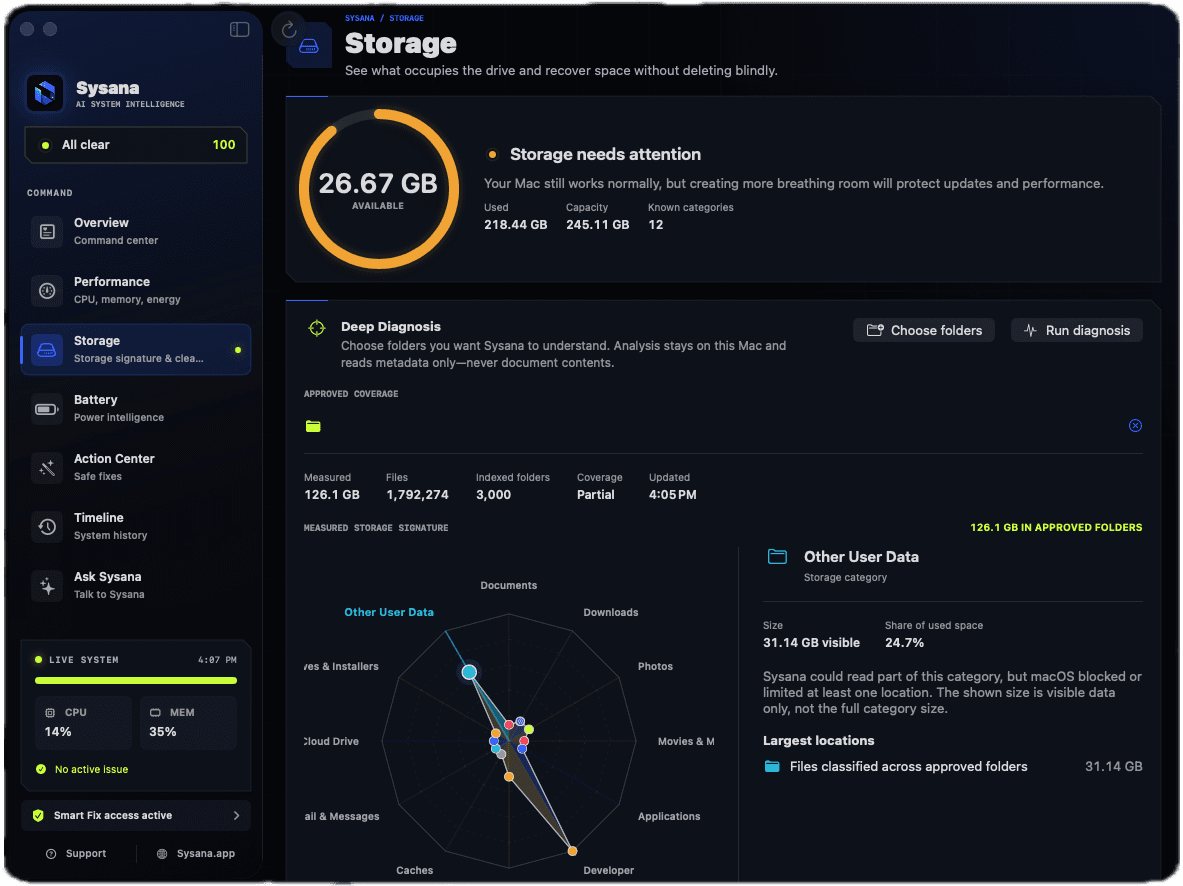The width and height of the screenshot is (1183, 886).
Task: Click the Storage page header drive icon
Action: pos(309,47)
